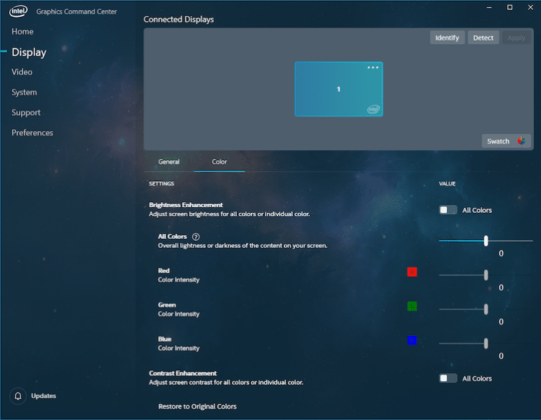Select the display 1 thumbnail
This screenshot has width=541, height=420.
[x=338, y=89]
